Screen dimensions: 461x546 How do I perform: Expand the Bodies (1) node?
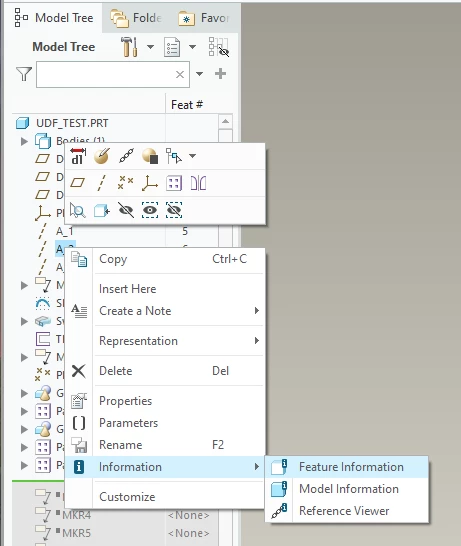point(24,141)
